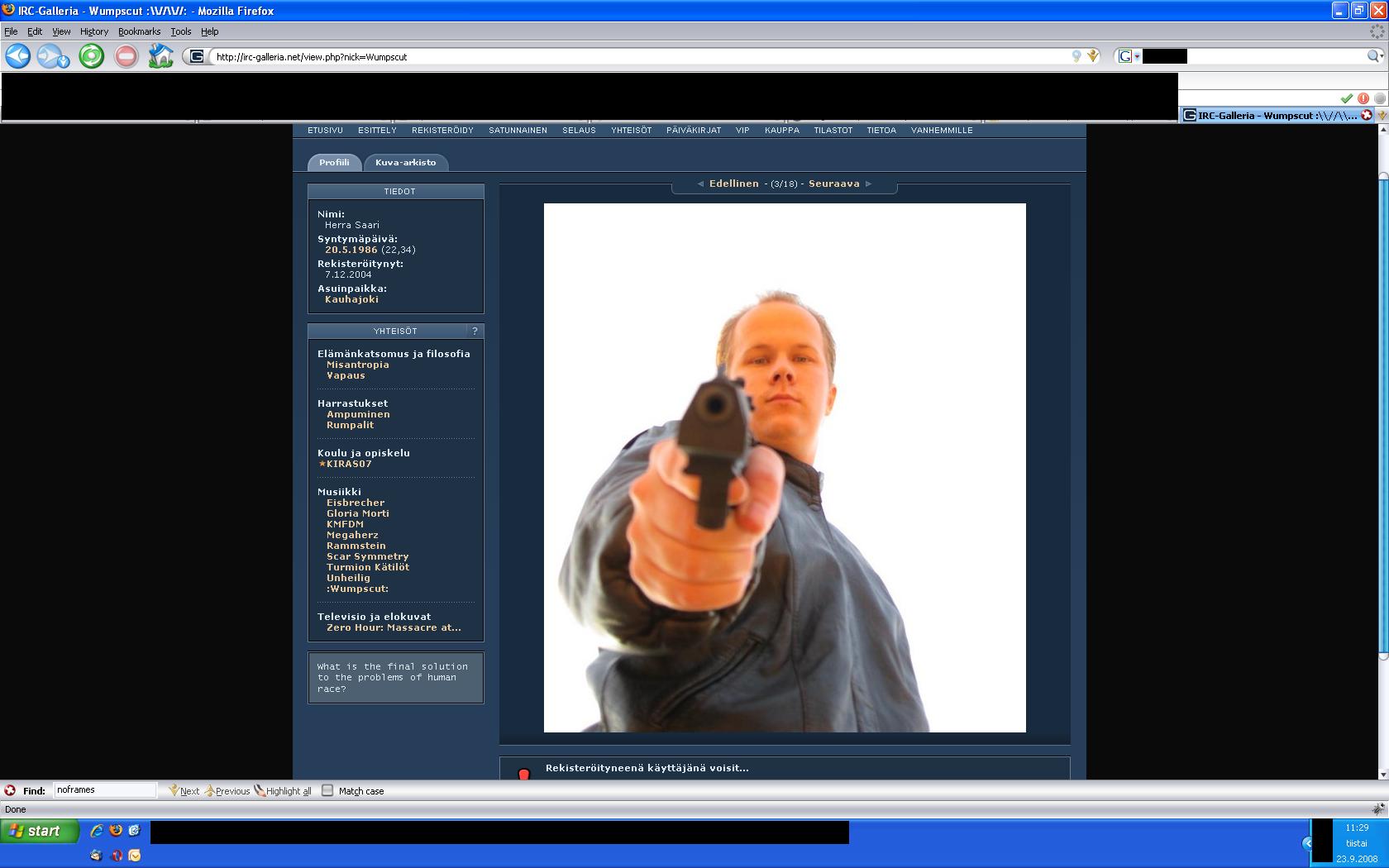Click the magnifier search icon in search bar

tap(1374, 56)
